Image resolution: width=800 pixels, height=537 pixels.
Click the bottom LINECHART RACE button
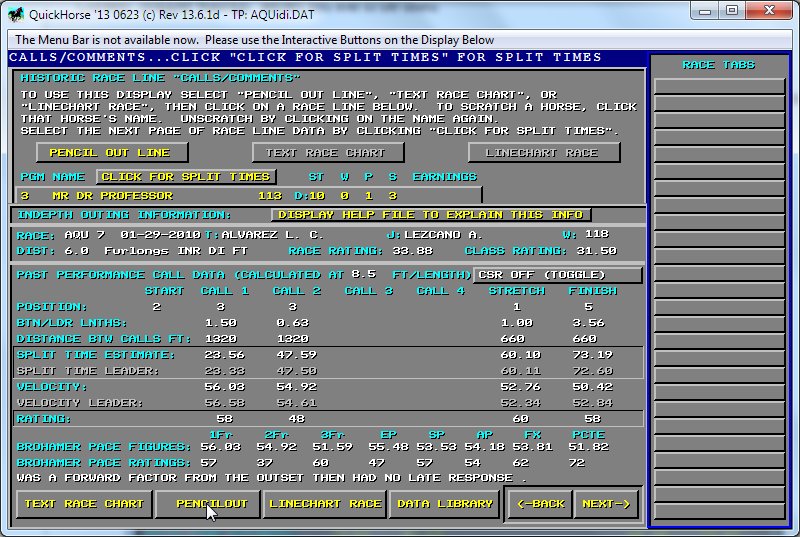[x=325, y=504]
